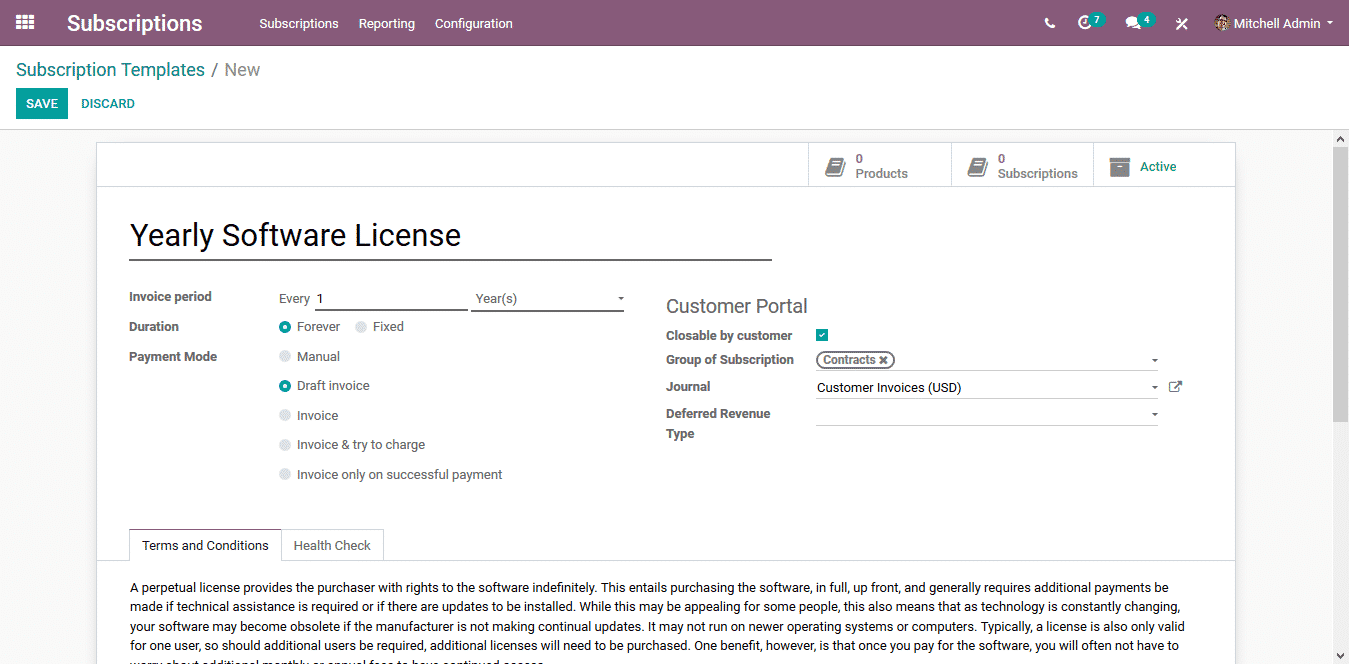This screenshot has width=1349, height=664.
Task: Toggle the Active archive icon
Action: tap(1120, 167)
